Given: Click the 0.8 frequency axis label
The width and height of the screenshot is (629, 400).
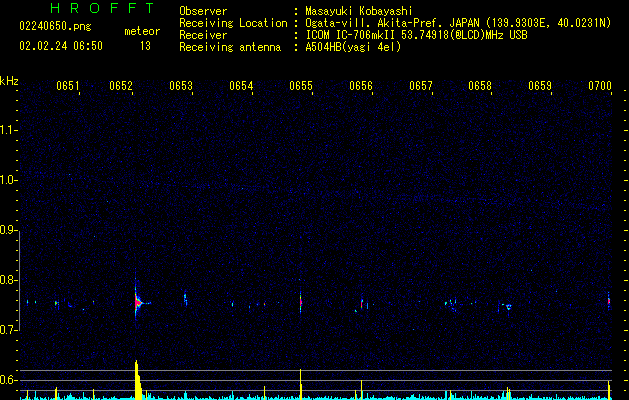Looking at the screenshot, I should pos(8,280).
